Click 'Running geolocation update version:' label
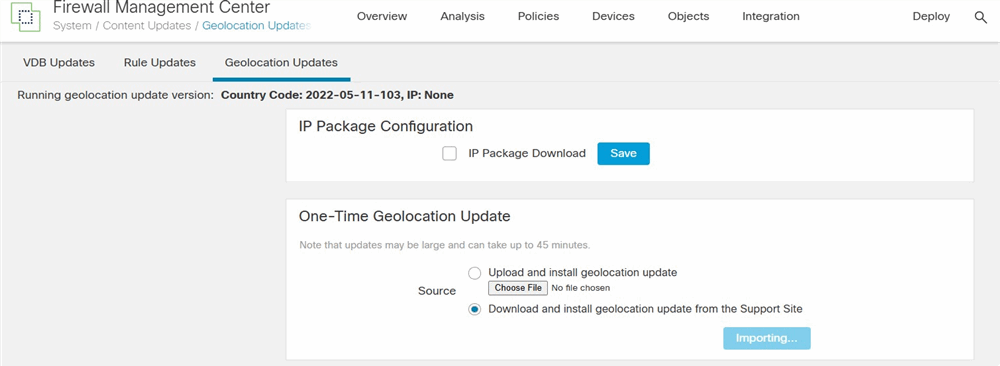 [x=115, y=96]
